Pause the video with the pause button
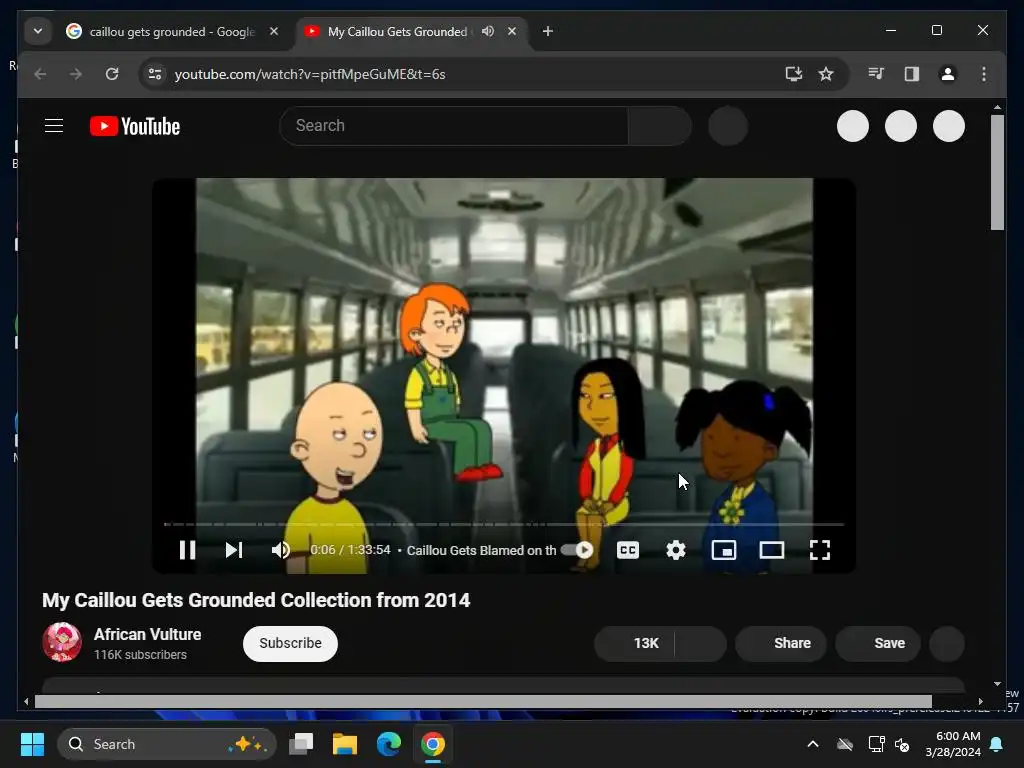The image size is (1024, 768). click(x=187, y=550)
